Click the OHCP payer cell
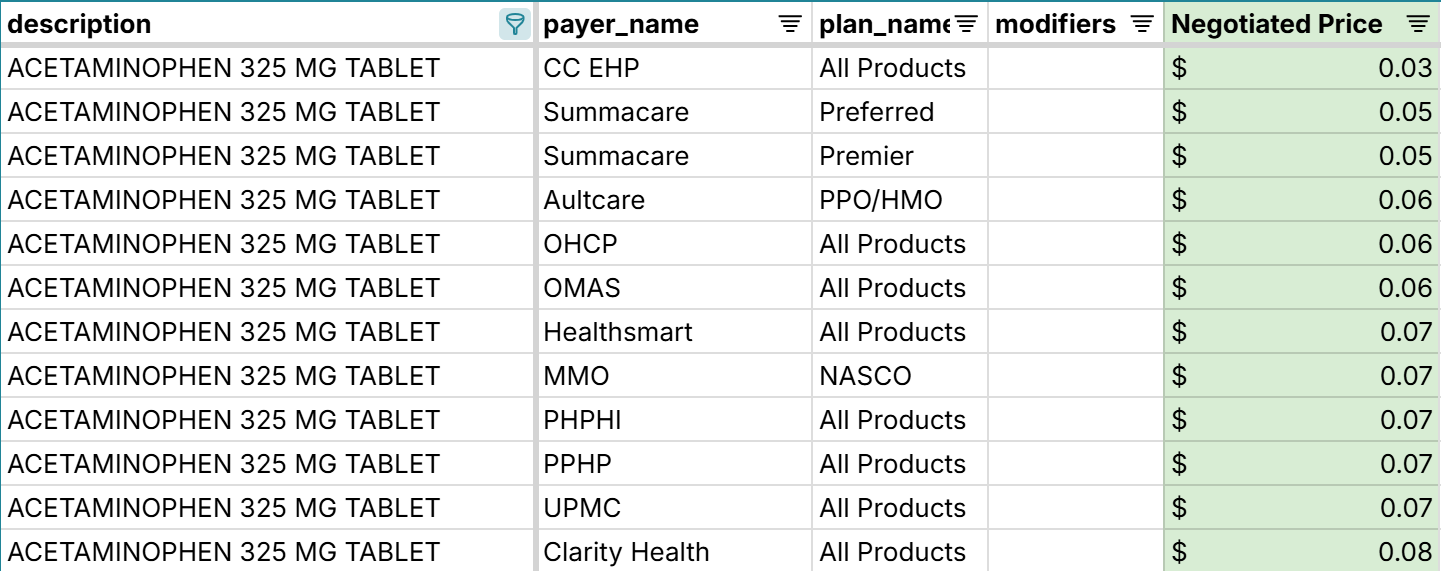This screenshot has height=571, width=1441. tap(581, 244)
